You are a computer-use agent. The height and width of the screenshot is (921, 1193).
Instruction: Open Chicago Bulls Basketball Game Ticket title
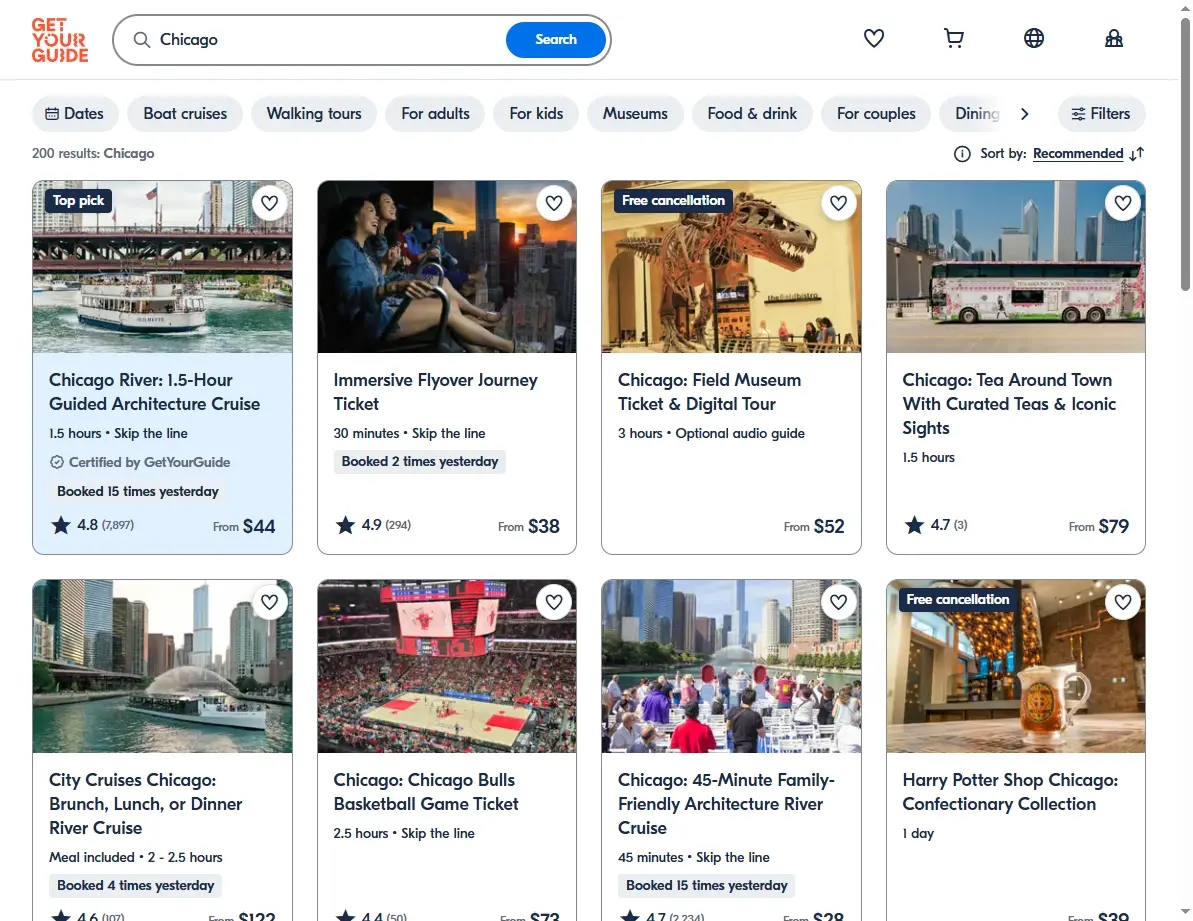[x=425, y=792]
